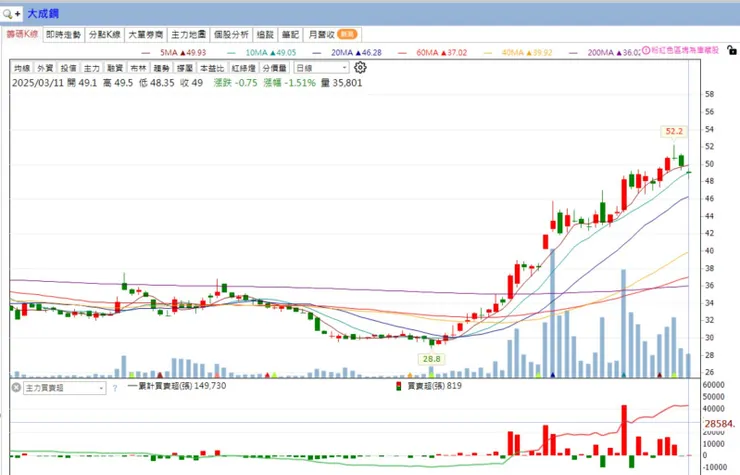Screen dimensions: 740x475
Task: Open the 主力買賣超 indicator dropdown
Action: pyautogui.click(x=65, y=388)
